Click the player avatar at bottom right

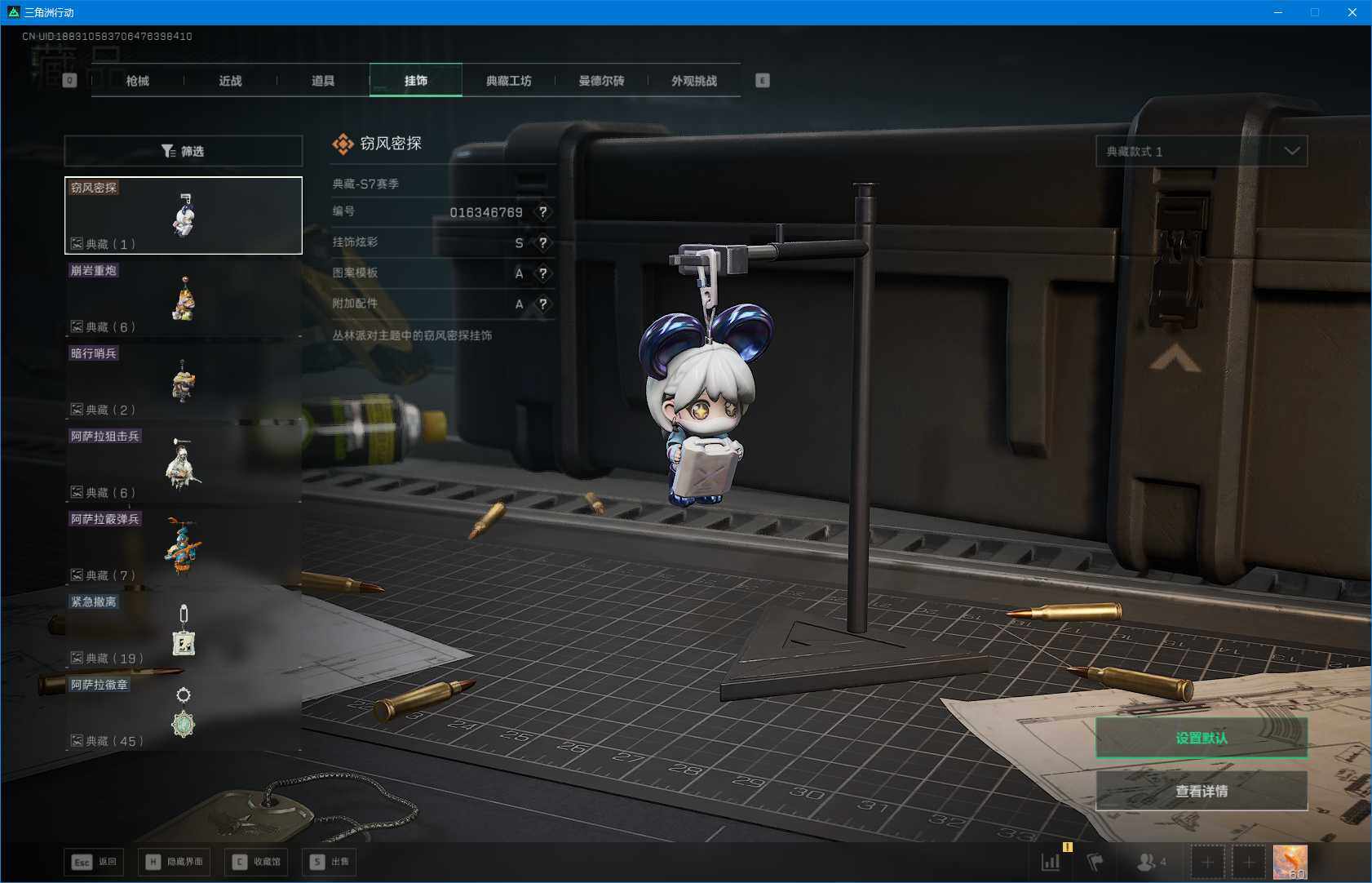pyautogui.click(x=1290, y=862)
